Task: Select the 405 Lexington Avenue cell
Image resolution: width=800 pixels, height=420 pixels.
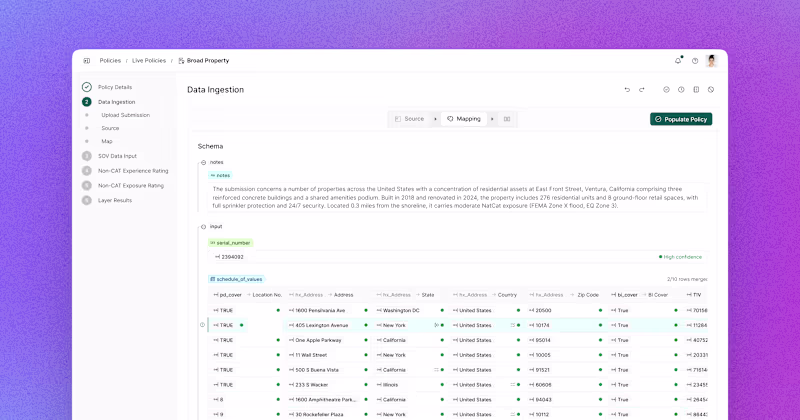Action: (327, 325)
